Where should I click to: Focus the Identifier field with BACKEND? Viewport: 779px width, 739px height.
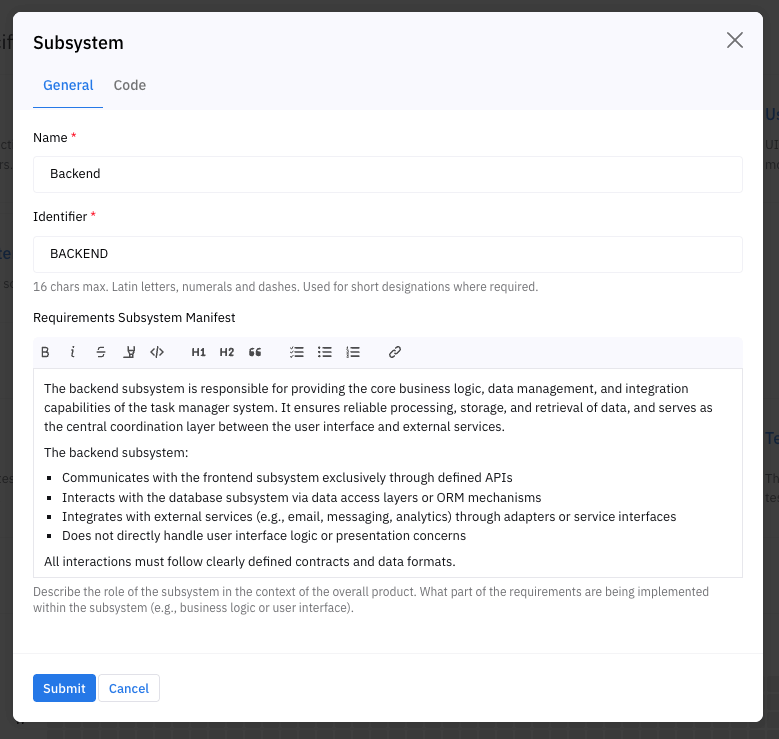tap(388, 254)
